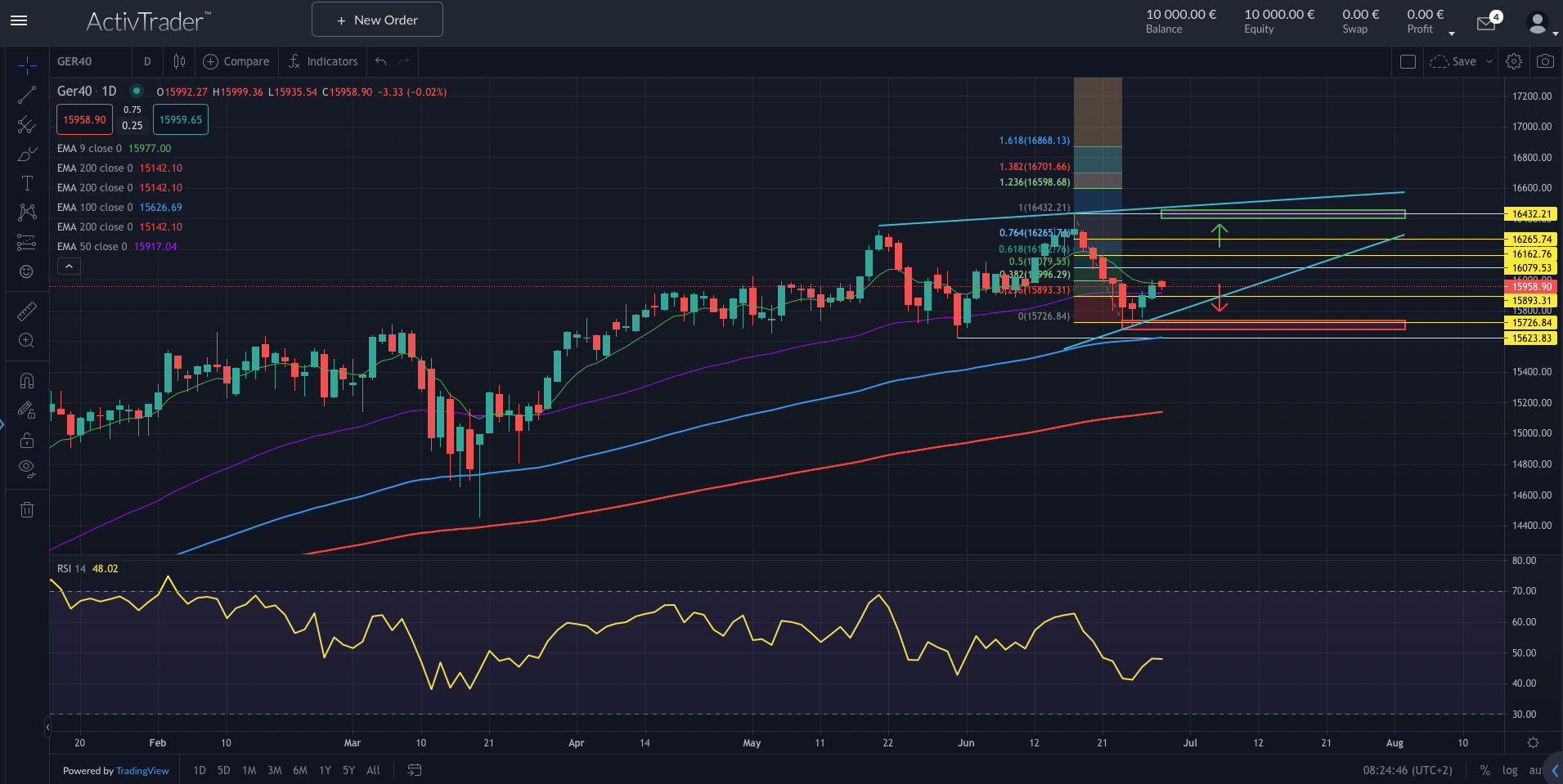Select the XABCD Pattern tool

point(27,212)
